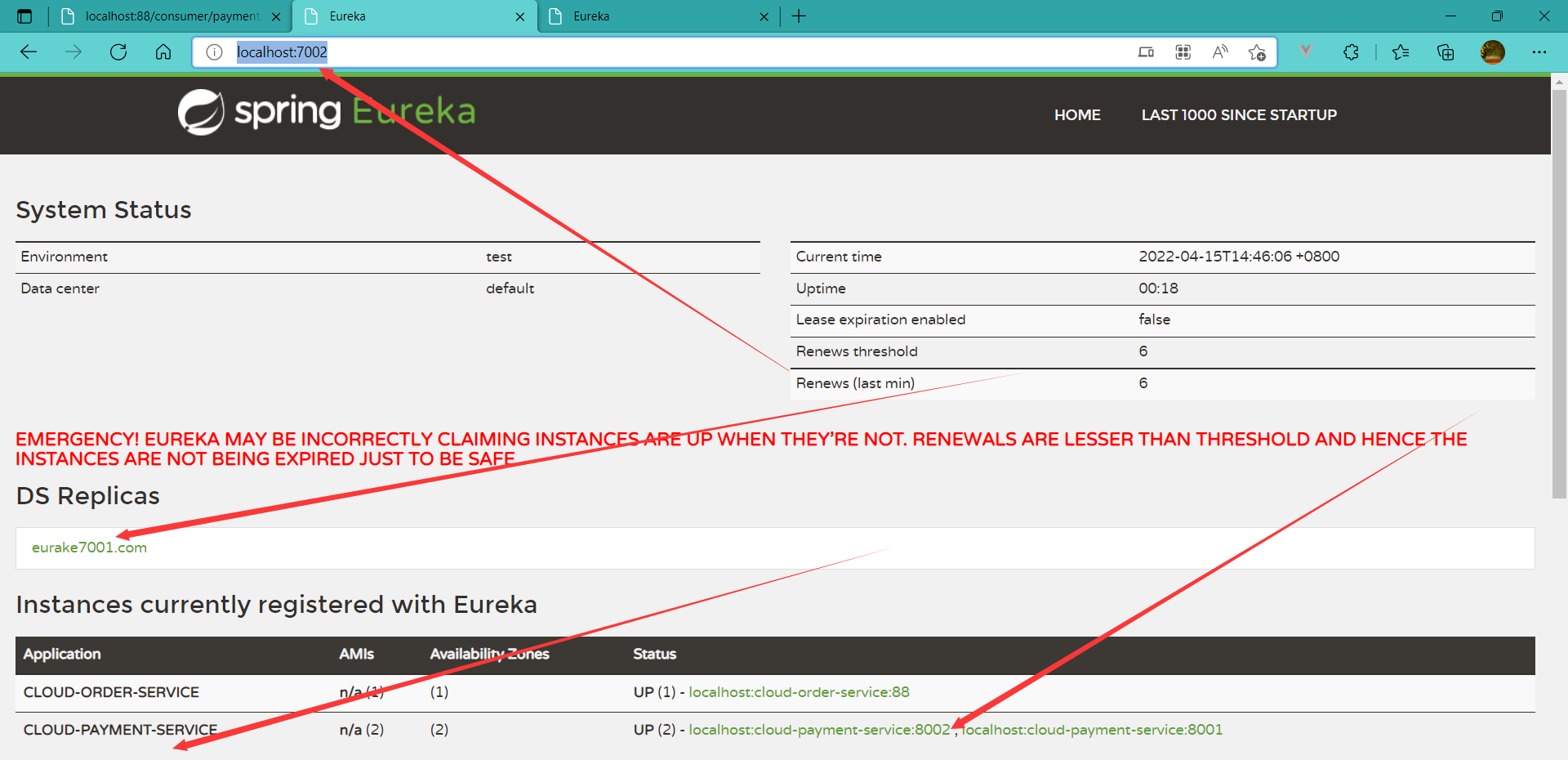Click the scrollbar up arrow
Screen dimensions: 1568x760
point(1559,82)
